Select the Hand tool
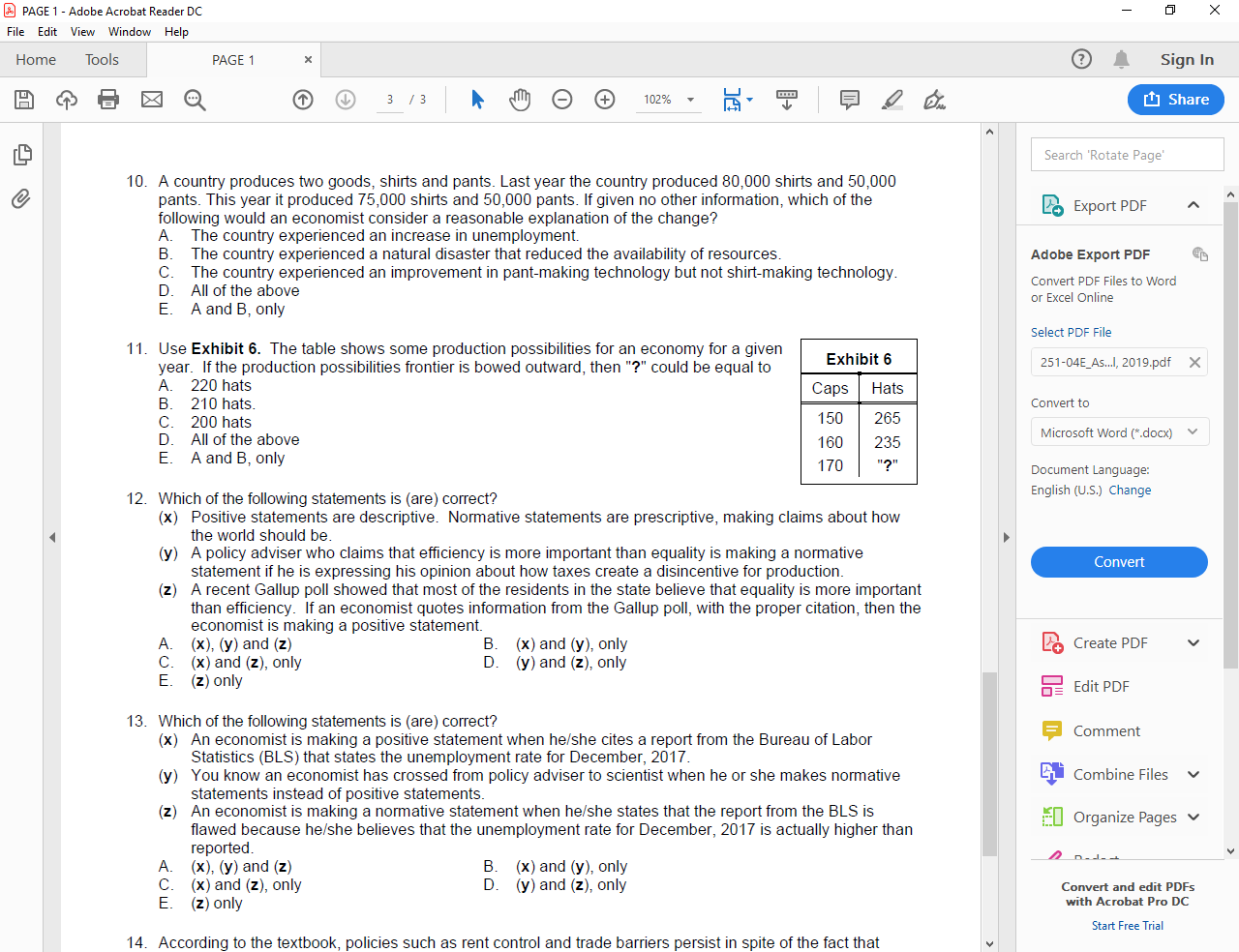The width and height of the screenshot is (1239, 952). click(x=520, y=99)
